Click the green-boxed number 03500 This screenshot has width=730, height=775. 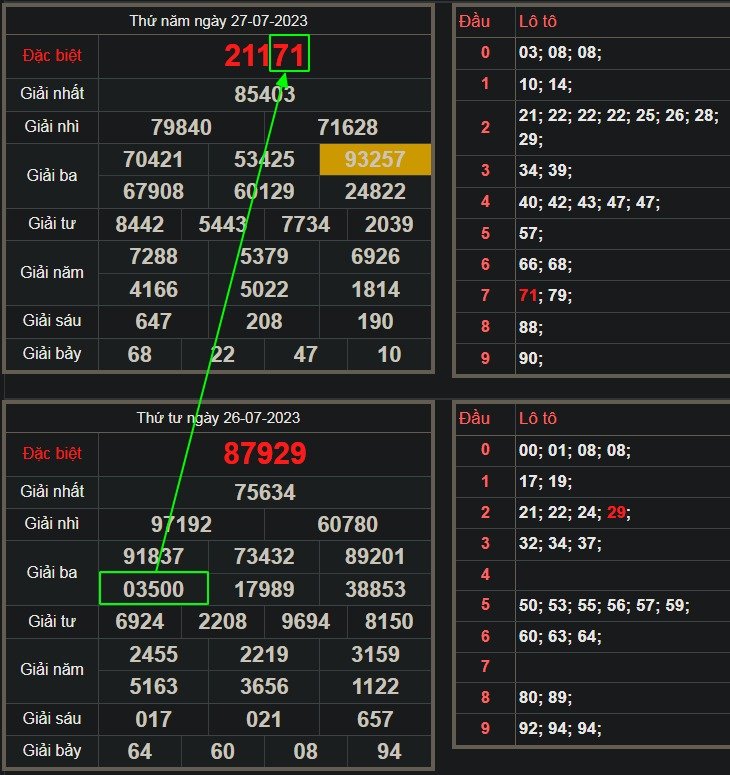tap(153, 589)
